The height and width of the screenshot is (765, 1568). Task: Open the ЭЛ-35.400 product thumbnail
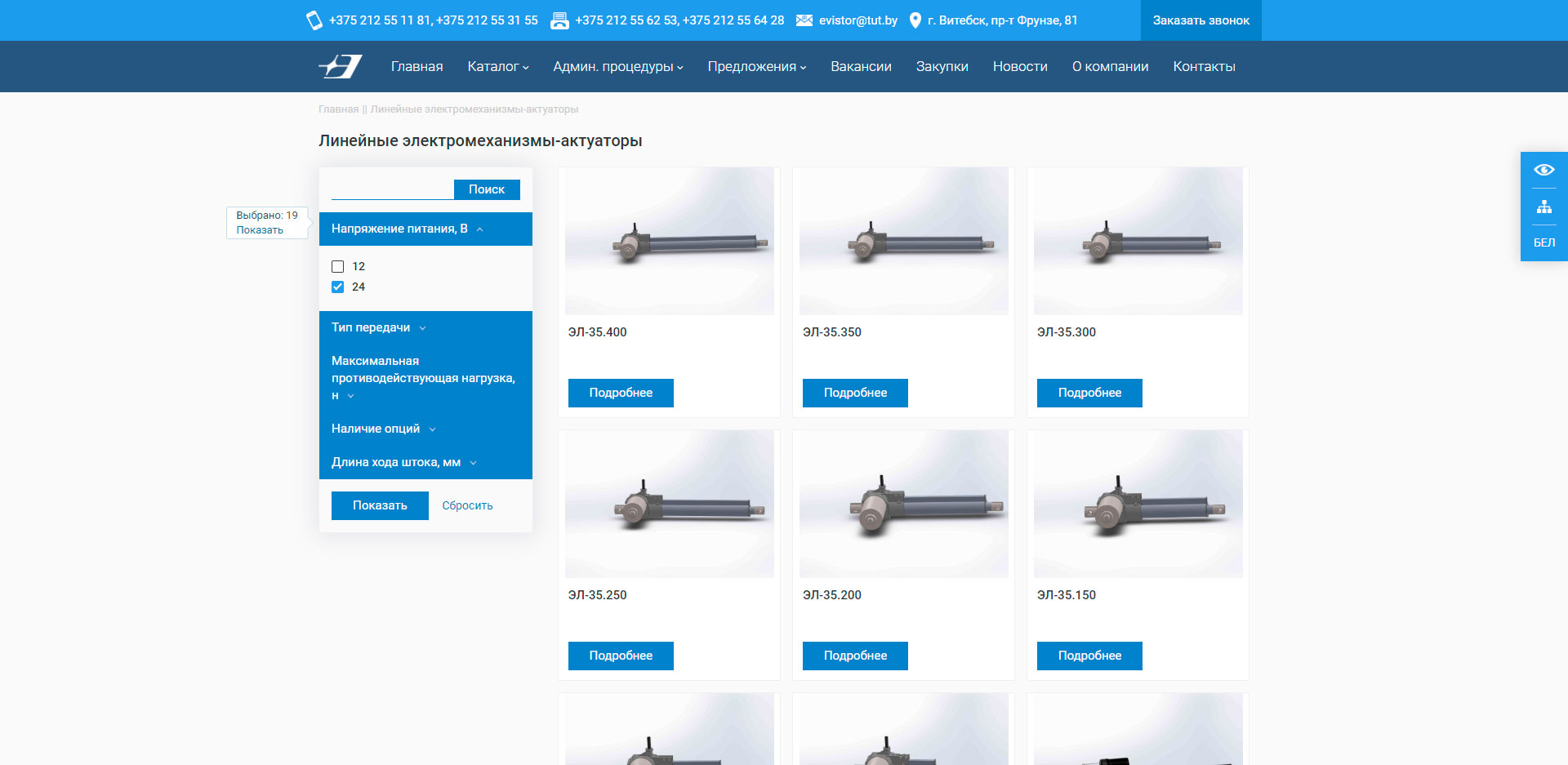pos(669,241)
